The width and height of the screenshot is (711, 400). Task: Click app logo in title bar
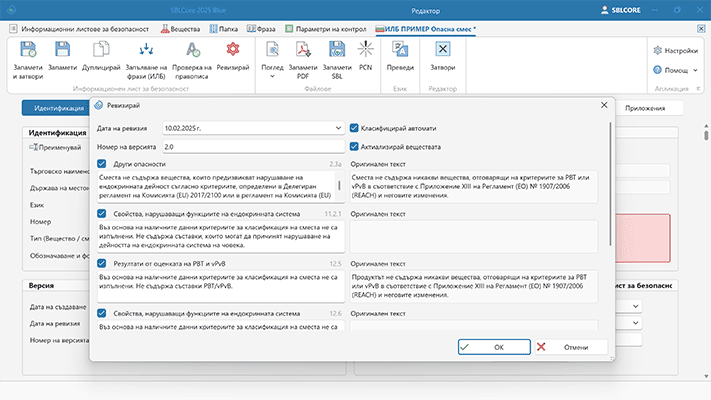pos(11,10)
